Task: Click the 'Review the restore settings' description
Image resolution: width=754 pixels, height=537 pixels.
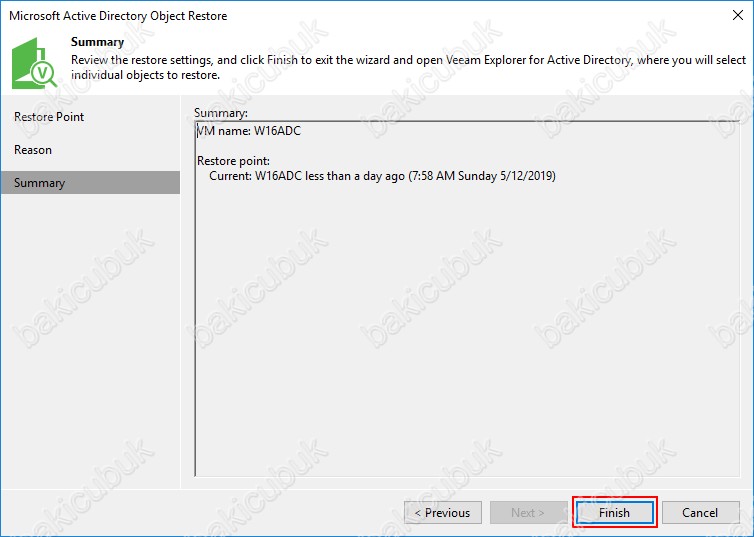Action: click(x=409, y=67)
